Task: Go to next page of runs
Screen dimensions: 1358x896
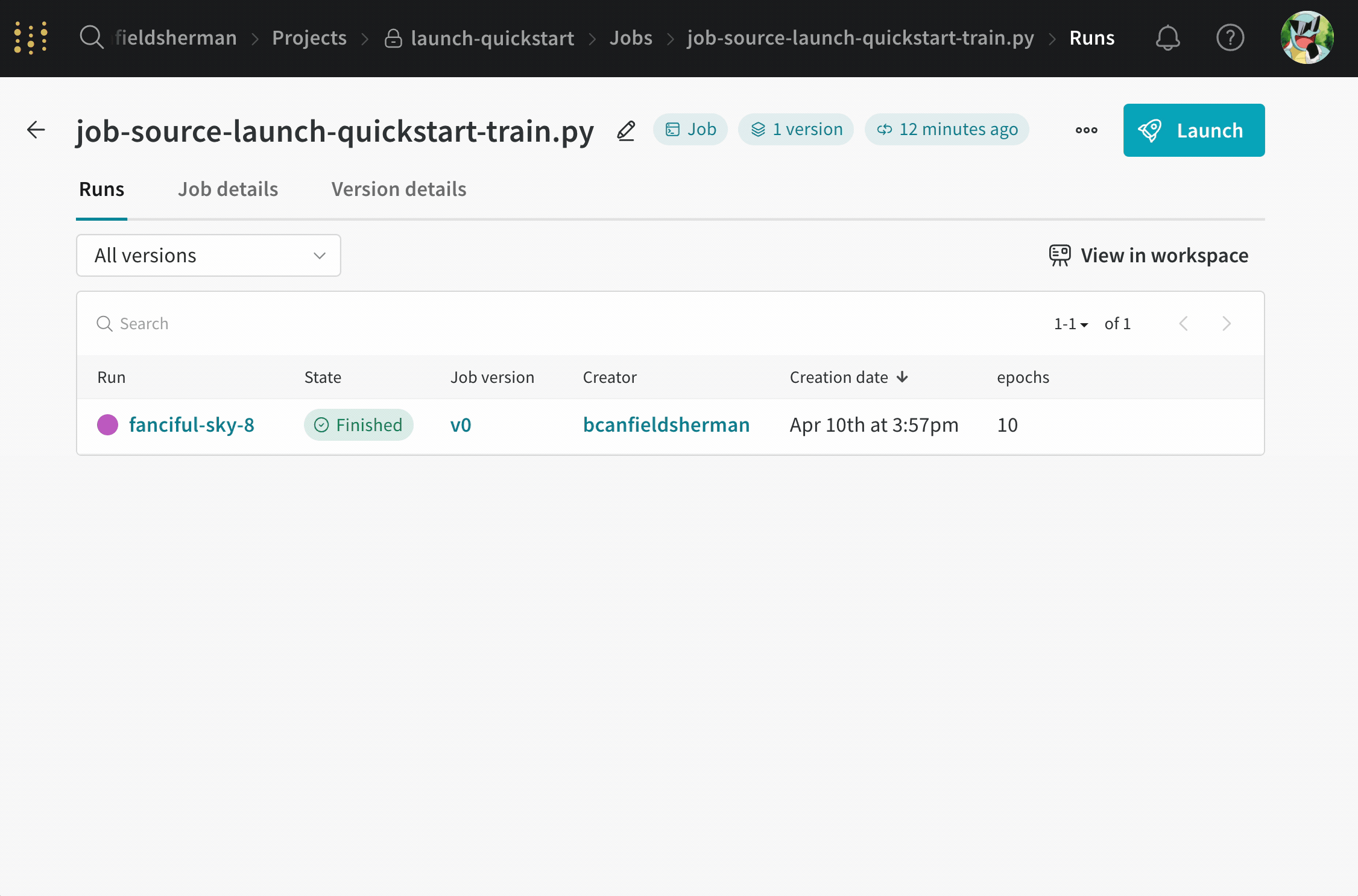Action: [1226, 324]
